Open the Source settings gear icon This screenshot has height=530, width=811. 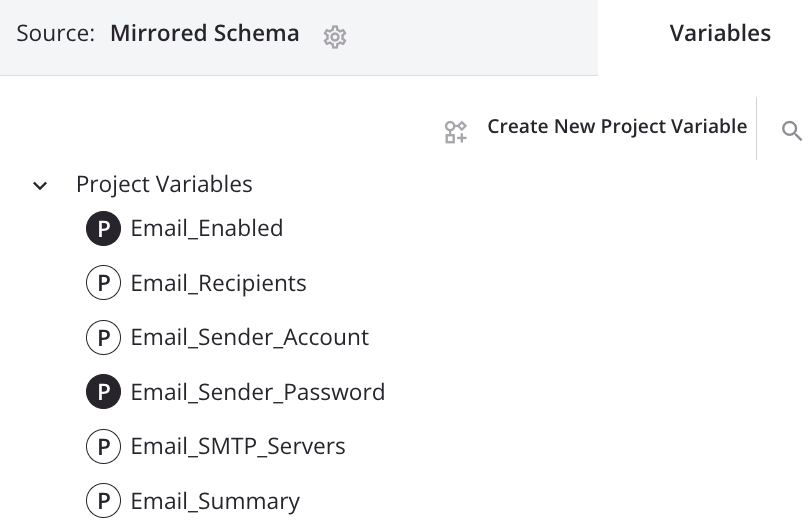point(335,37)
